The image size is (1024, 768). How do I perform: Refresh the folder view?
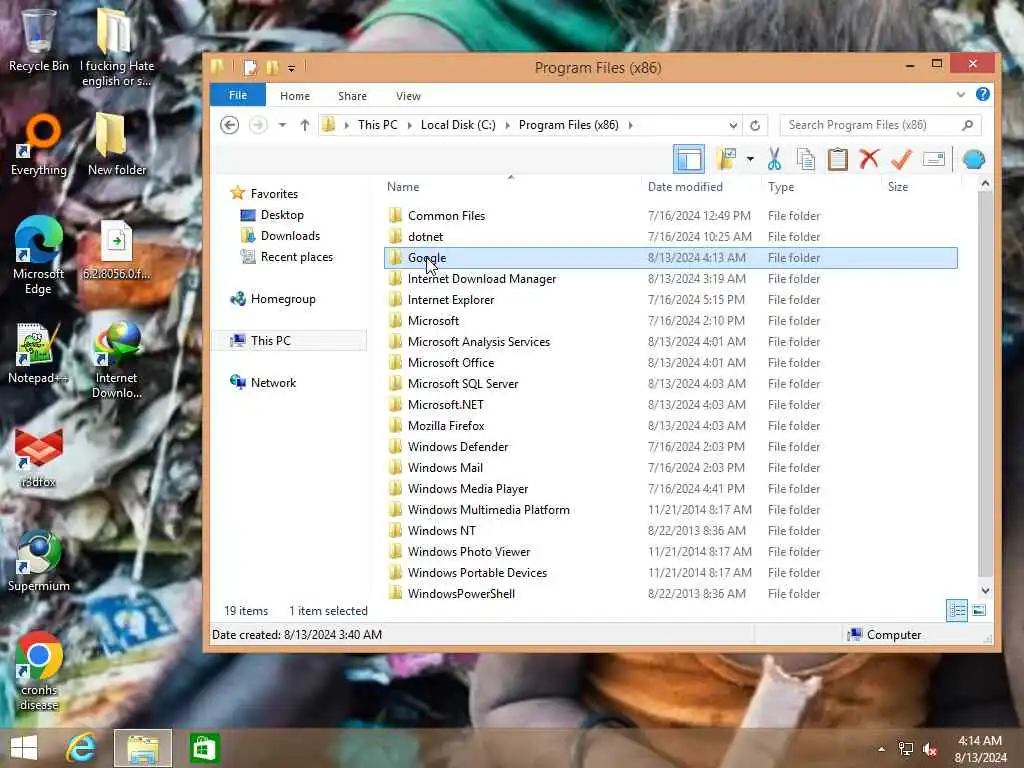coord(755,125)
